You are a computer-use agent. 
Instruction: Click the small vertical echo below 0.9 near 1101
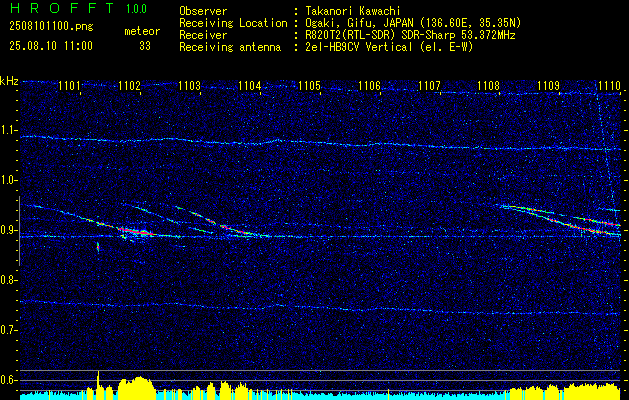[98, 247]
